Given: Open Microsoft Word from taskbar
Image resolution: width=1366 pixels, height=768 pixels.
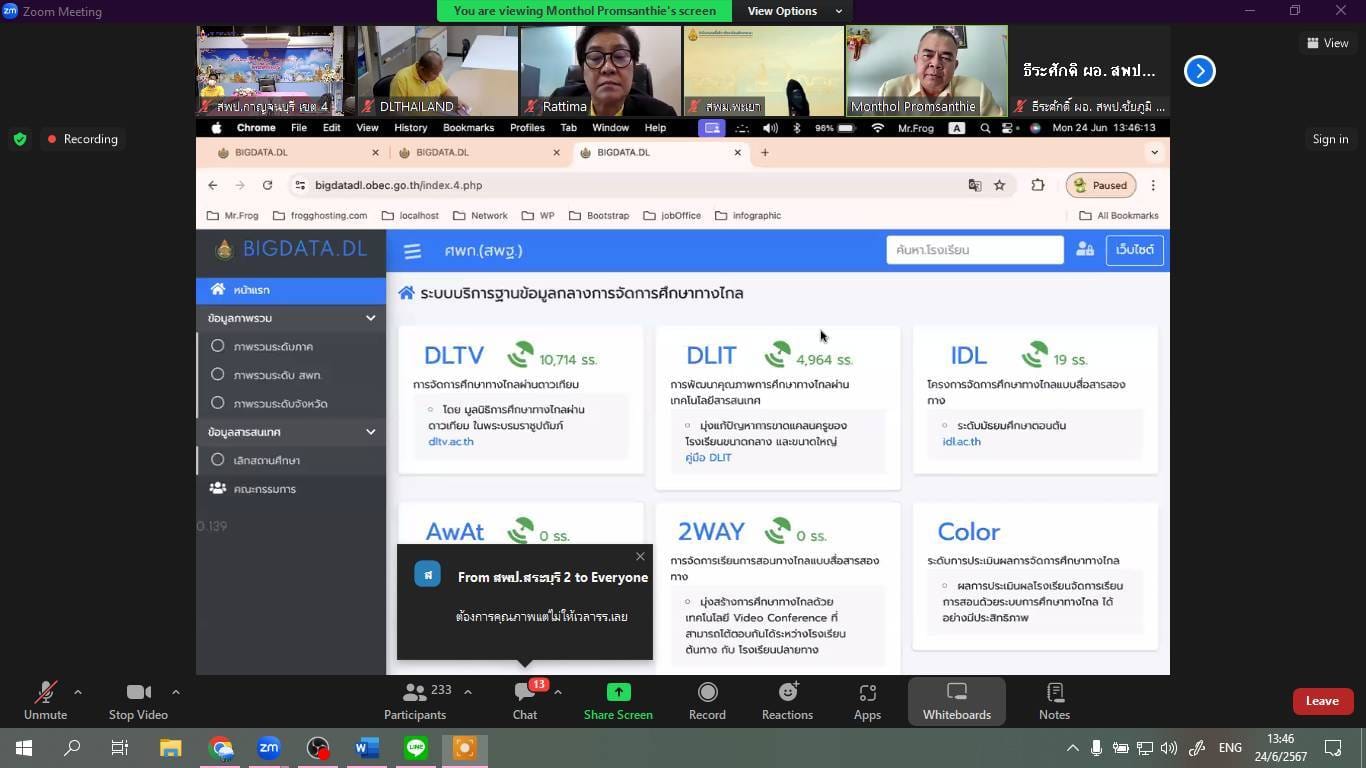Looking at the screenshot, I should [366, 748].
